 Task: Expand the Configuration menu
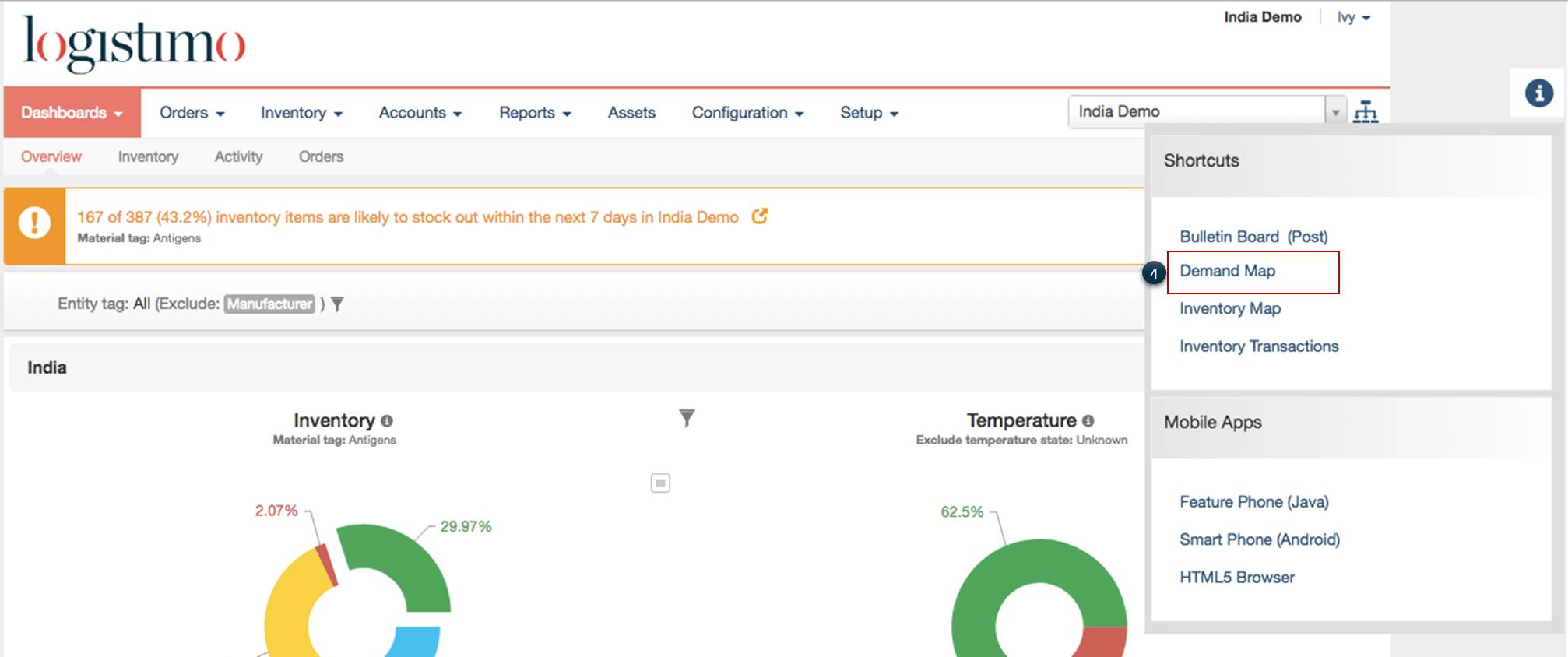pyautogui.click(x=747, y=113)
